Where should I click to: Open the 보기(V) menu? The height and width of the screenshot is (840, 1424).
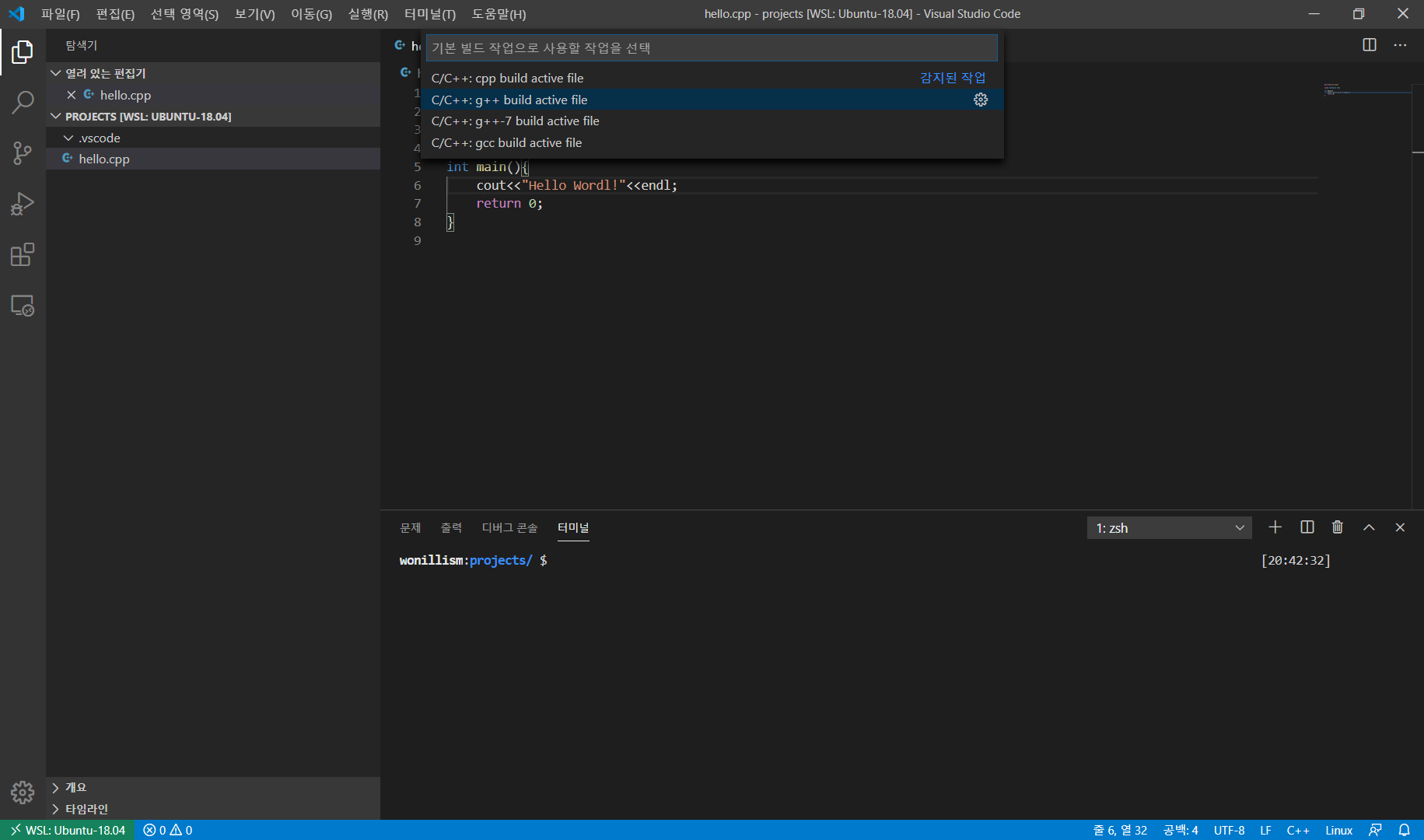[x=254, y=14]
